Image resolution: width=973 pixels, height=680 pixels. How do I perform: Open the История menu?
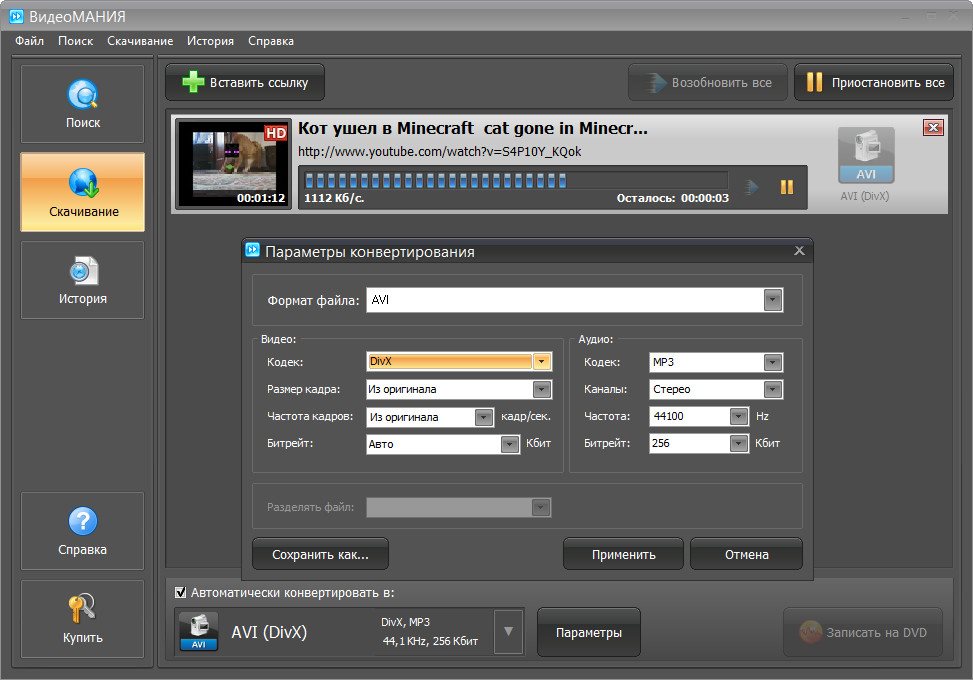point(210,41)
